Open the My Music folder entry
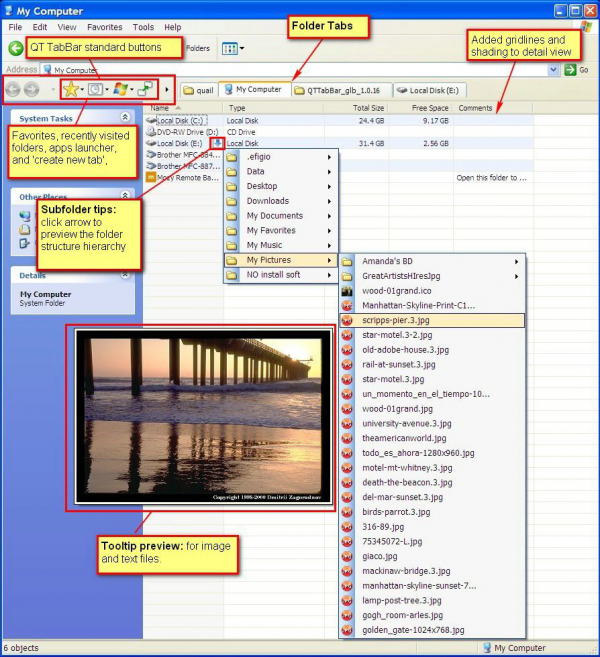The width and height of the screenshot is (600, 657). click(x=281, y=245)
